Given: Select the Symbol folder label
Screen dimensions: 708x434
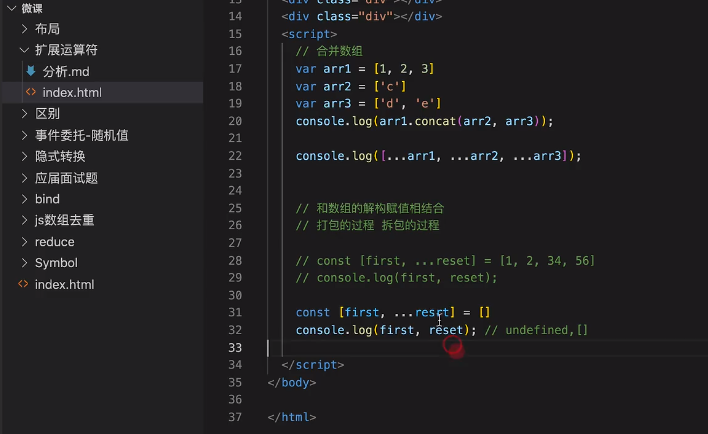Looking at the screenshot, I should (x=56, y=263).
